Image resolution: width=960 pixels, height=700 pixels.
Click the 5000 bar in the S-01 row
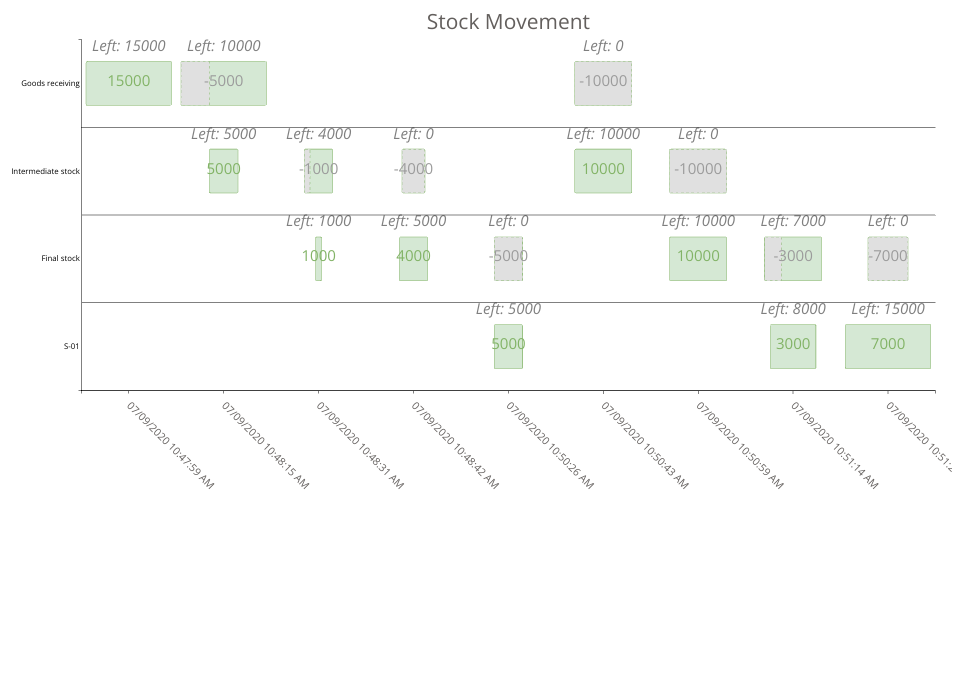click(x=508, y=346)
